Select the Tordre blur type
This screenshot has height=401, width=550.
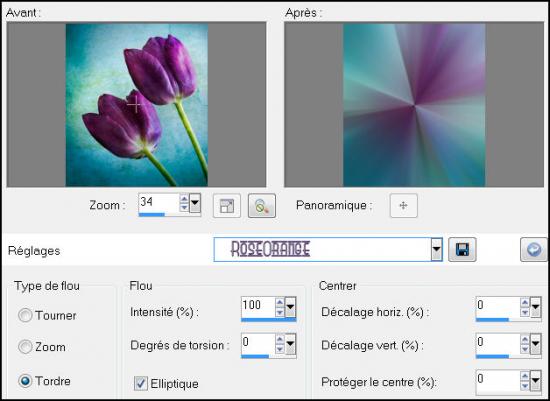pyautogui.click(x=25, y=381)
